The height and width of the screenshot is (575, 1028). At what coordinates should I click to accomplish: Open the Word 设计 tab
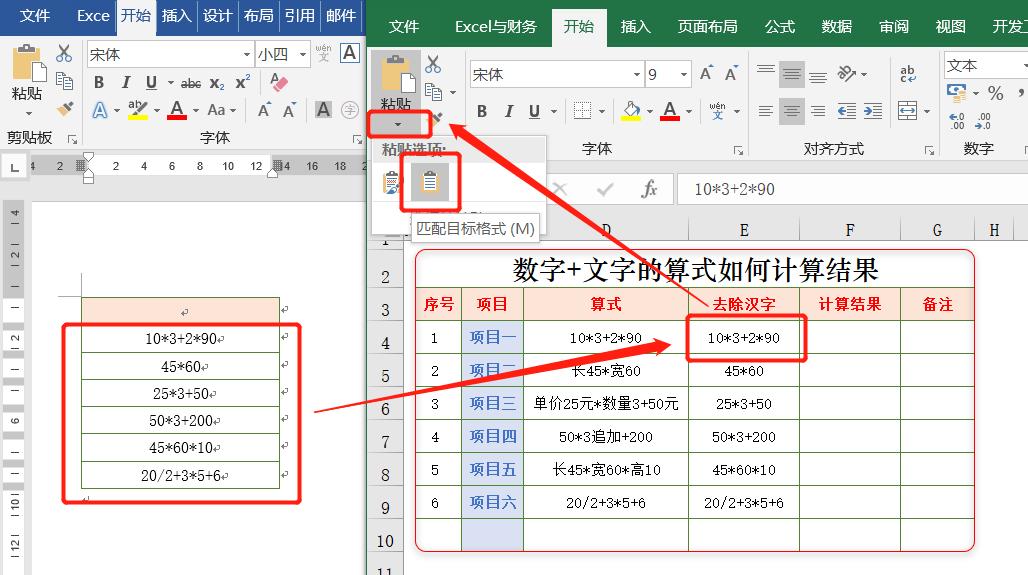(x=217, y=16)
